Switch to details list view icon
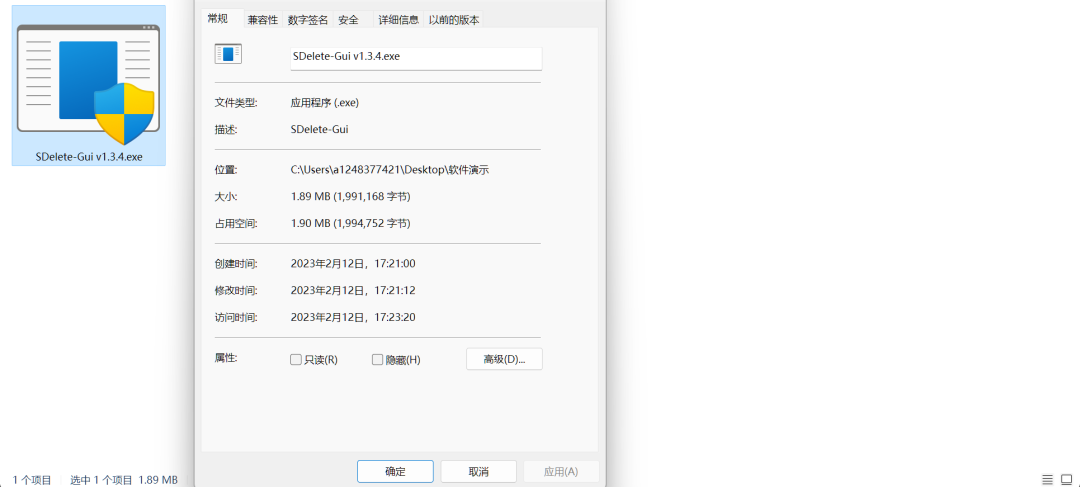Image resolution: width=1080 pixels, height=487 pixels. click(x=1047, y=479)
